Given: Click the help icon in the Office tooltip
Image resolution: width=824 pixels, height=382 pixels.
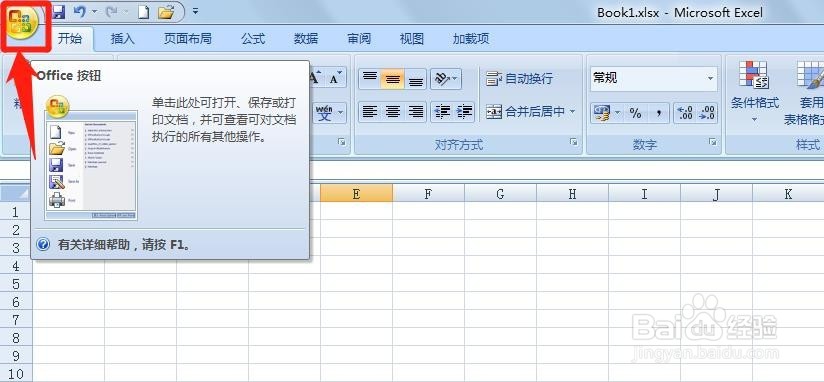Looking at the screenshot, I should click(43, 244).
